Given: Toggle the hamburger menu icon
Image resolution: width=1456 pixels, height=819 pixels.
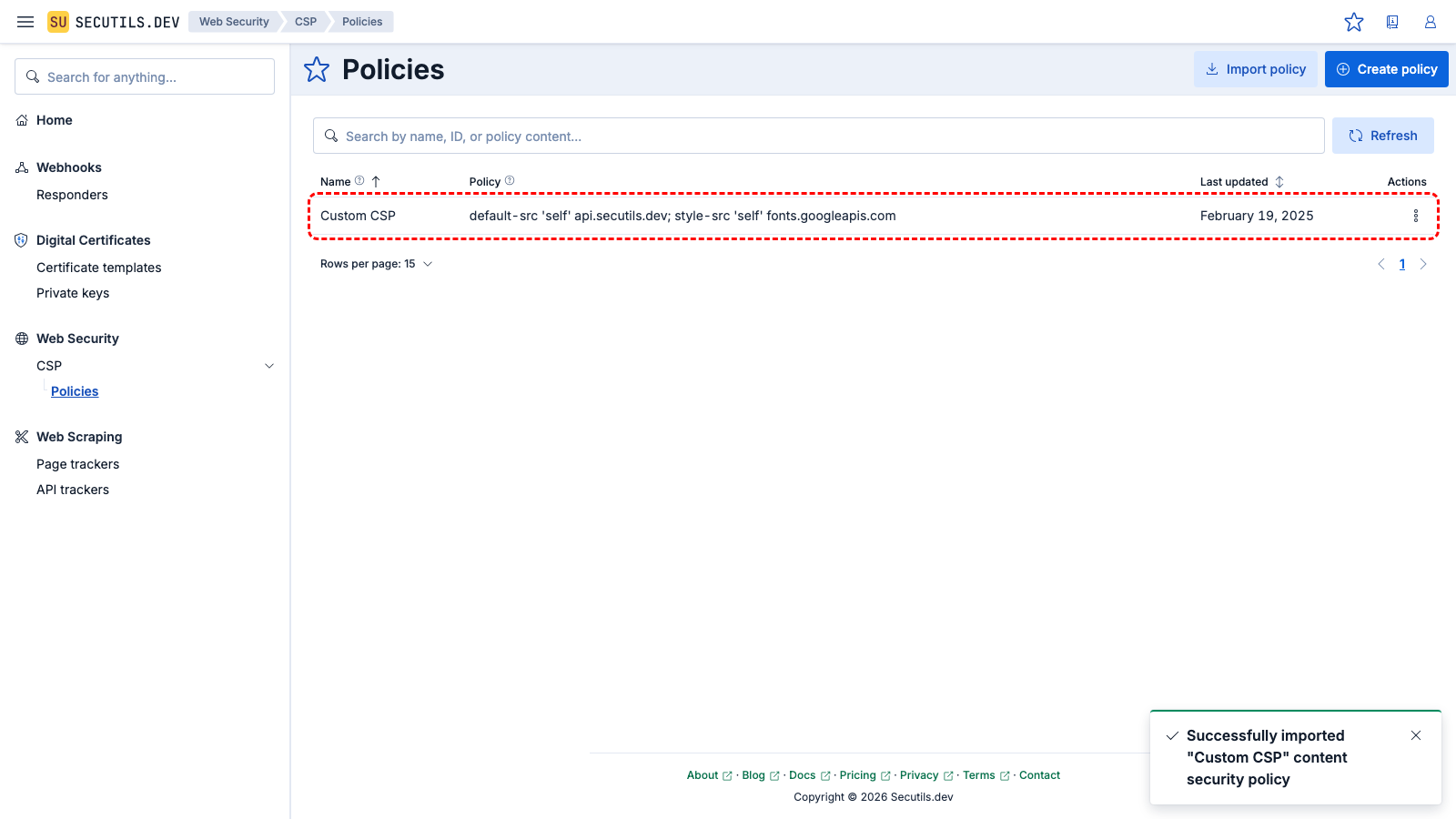Looking at the screenshot, I should pos(25,21).
